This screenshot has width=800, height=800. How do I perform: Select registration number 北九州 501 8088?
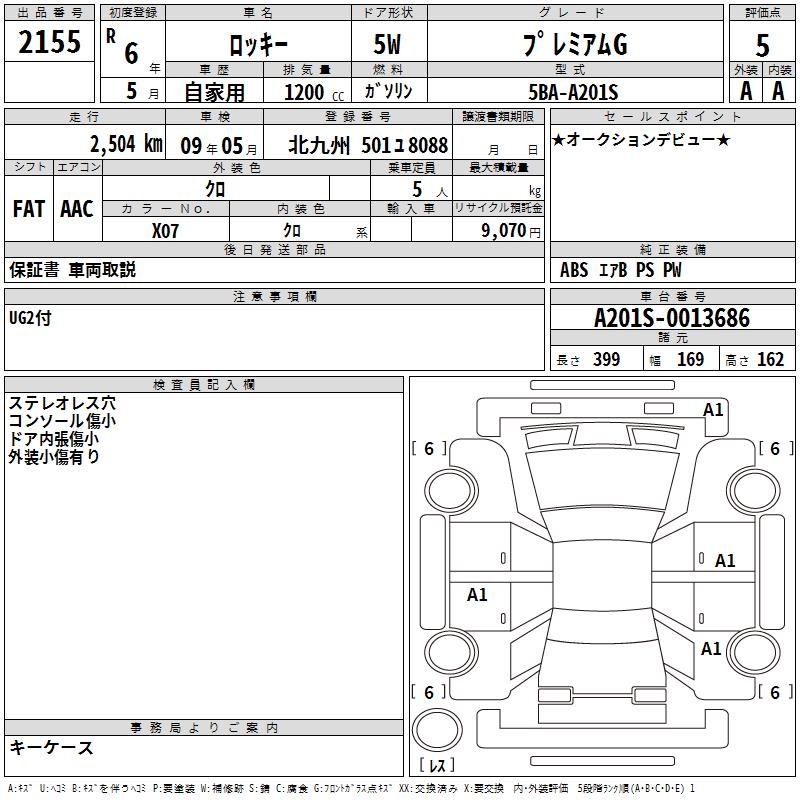click(368, 145)
